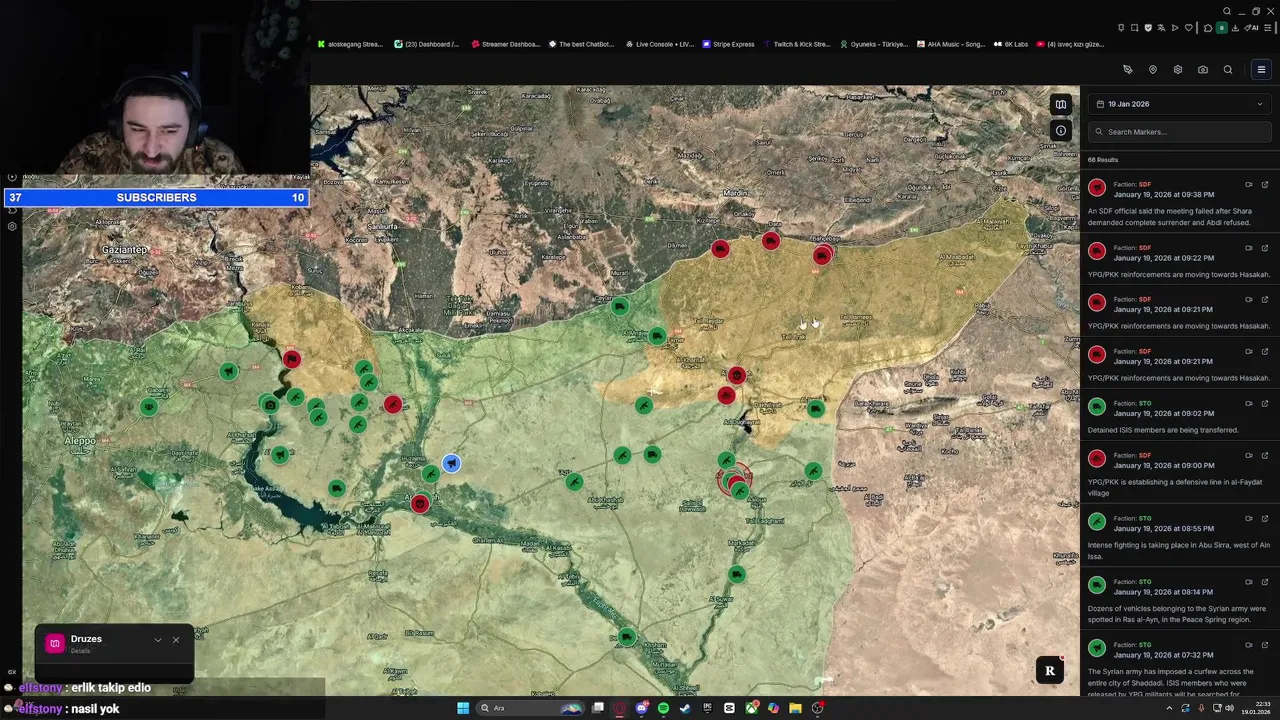Open the browser AI assistant button
The image size is (1280, 720).
click(1251, 28)
